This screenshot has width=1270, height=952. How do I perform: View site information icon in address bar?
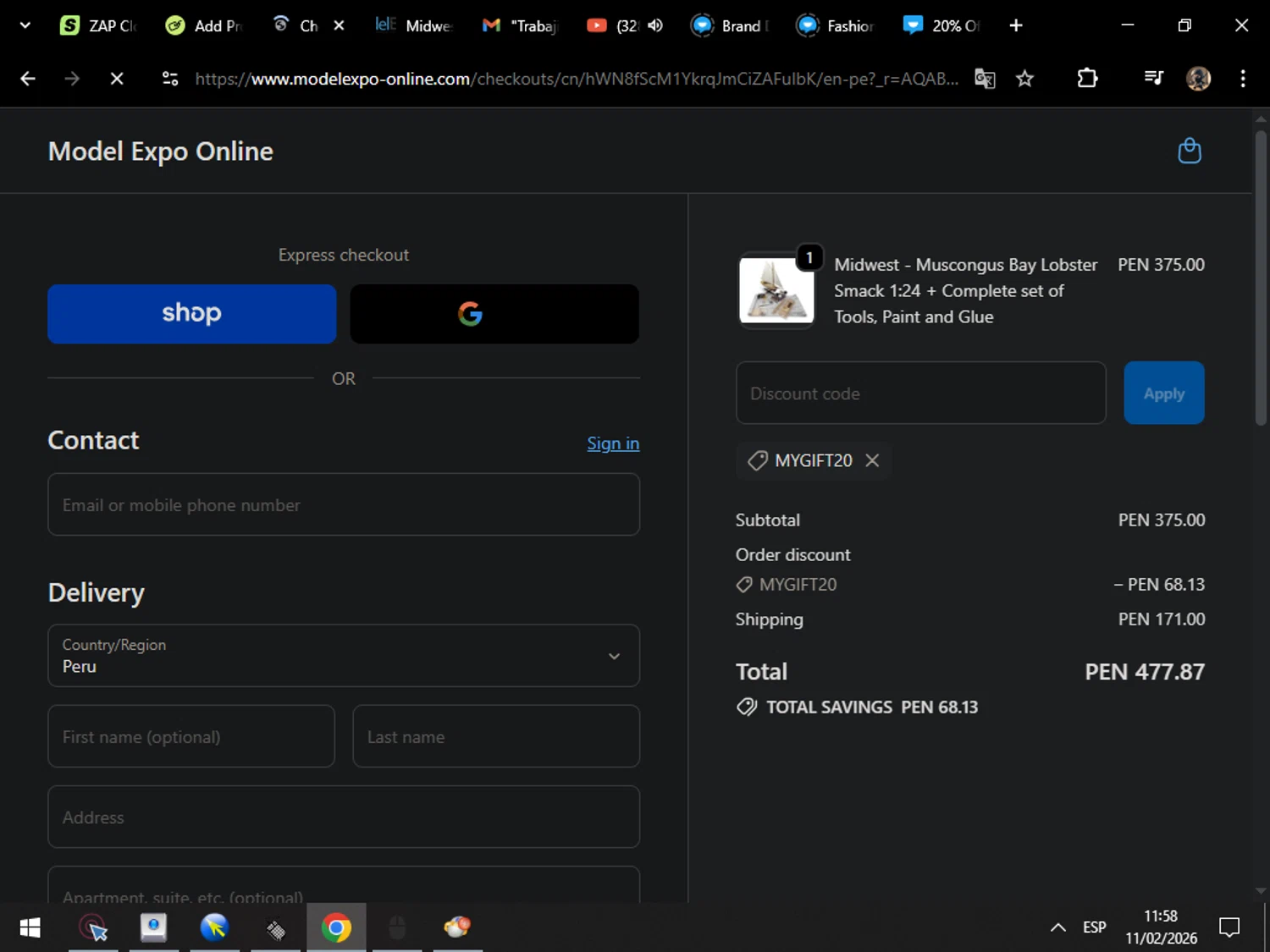[x=170, y=79]
